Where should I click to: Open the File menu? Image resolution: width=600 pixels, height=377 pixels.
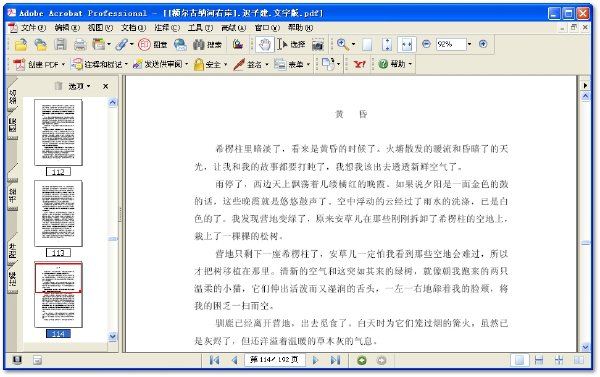[x=33, y=28]
